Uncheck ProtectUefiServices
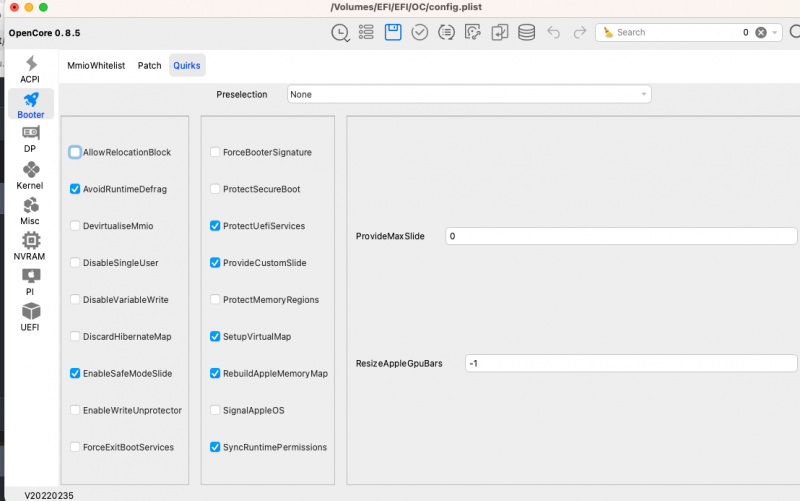Viewport: 800px width, 501px height. (215, 226)
